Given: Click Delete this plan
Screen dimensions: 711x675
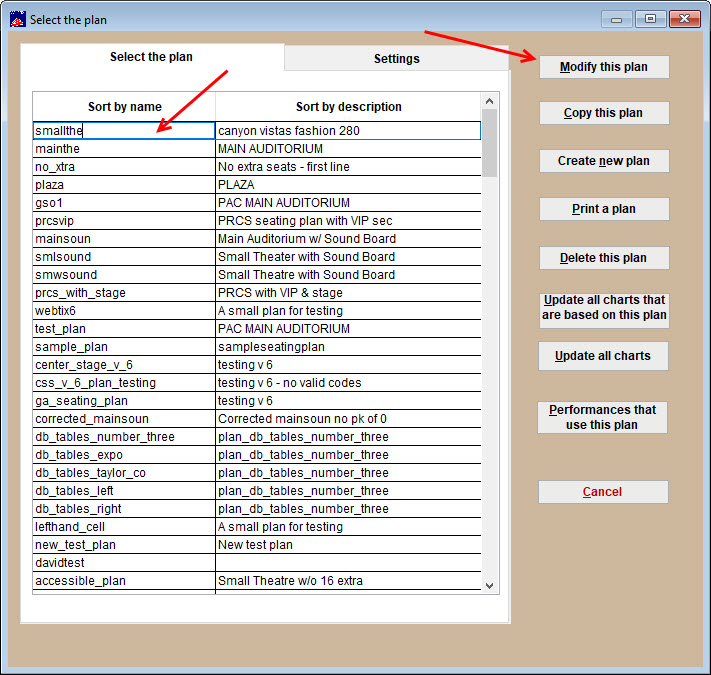Looking at the screenshot, I should click(604, 258).
